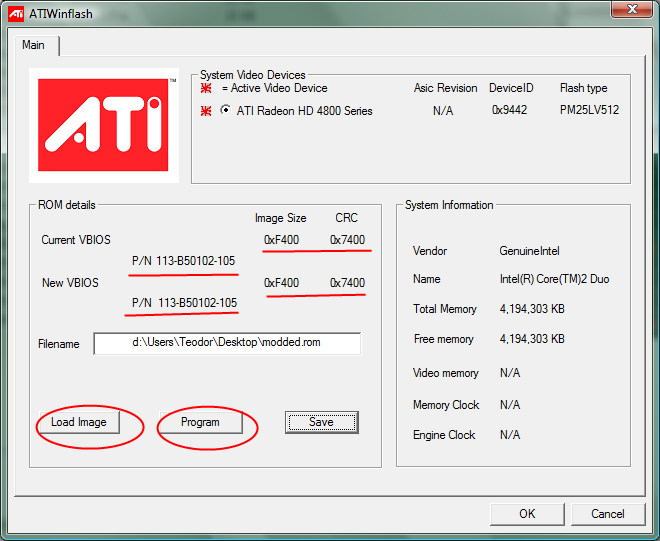
Task: Click the Save button
Action: pyautogui.click(x=322, y=422)
